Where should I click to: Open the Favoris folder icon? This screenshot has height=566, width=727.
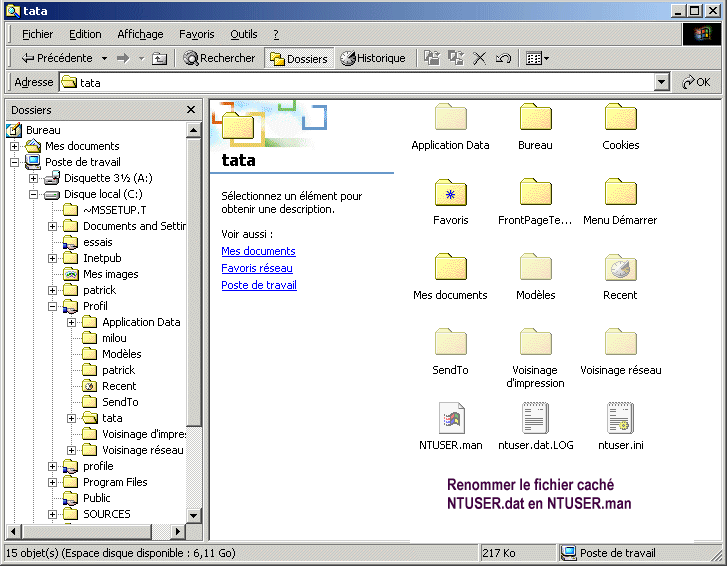tap(450, 193)
